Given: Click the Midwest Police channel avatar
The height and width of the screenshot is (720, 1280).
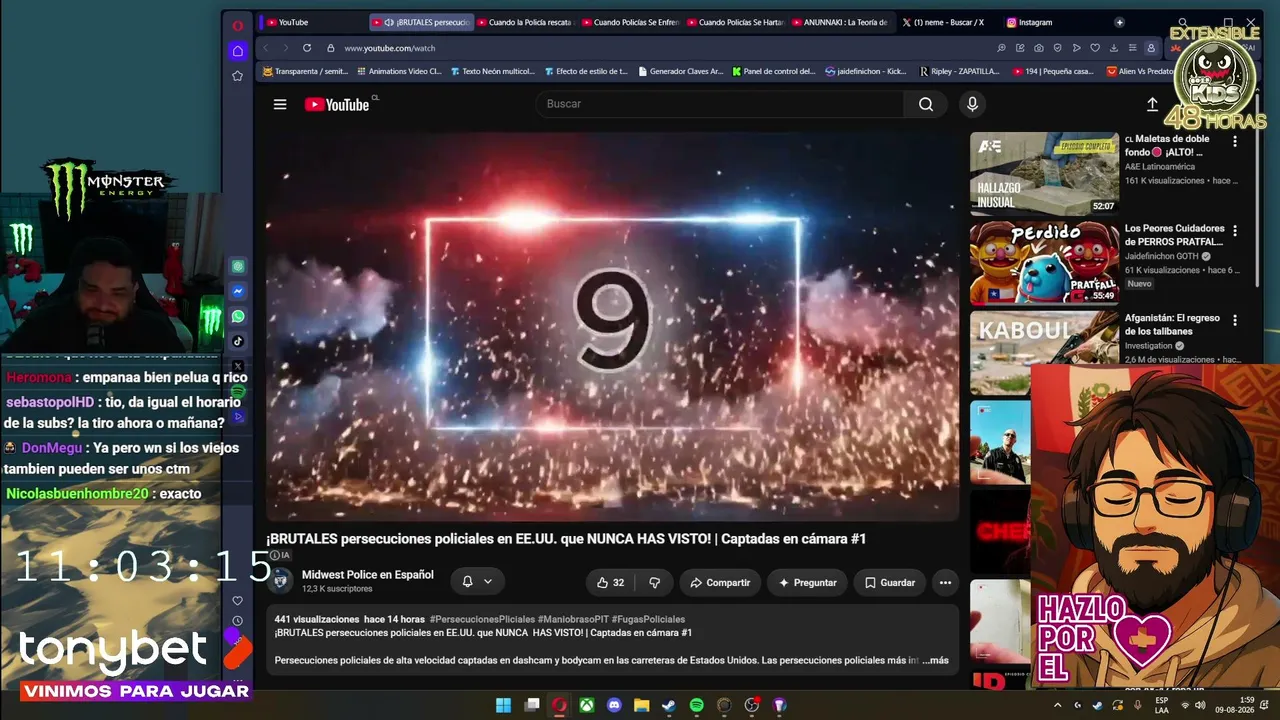Looking at the screenshot, I should point(282,581).
